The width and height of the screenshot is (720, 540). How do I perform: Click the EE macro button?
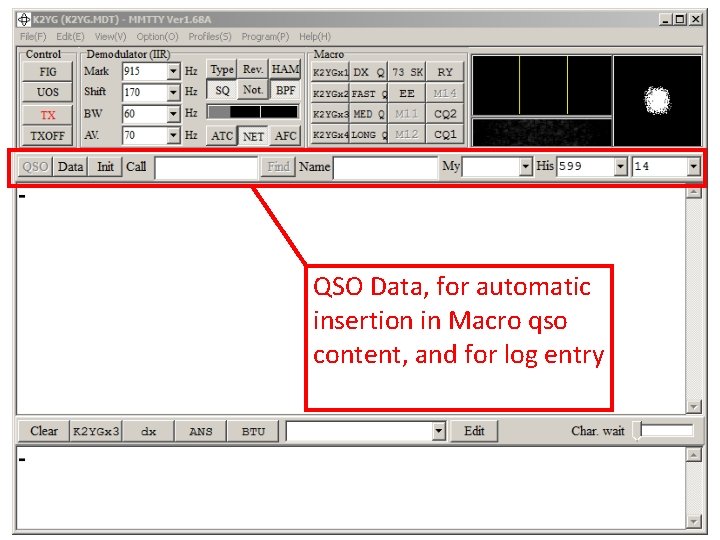(x=407, y=94)
